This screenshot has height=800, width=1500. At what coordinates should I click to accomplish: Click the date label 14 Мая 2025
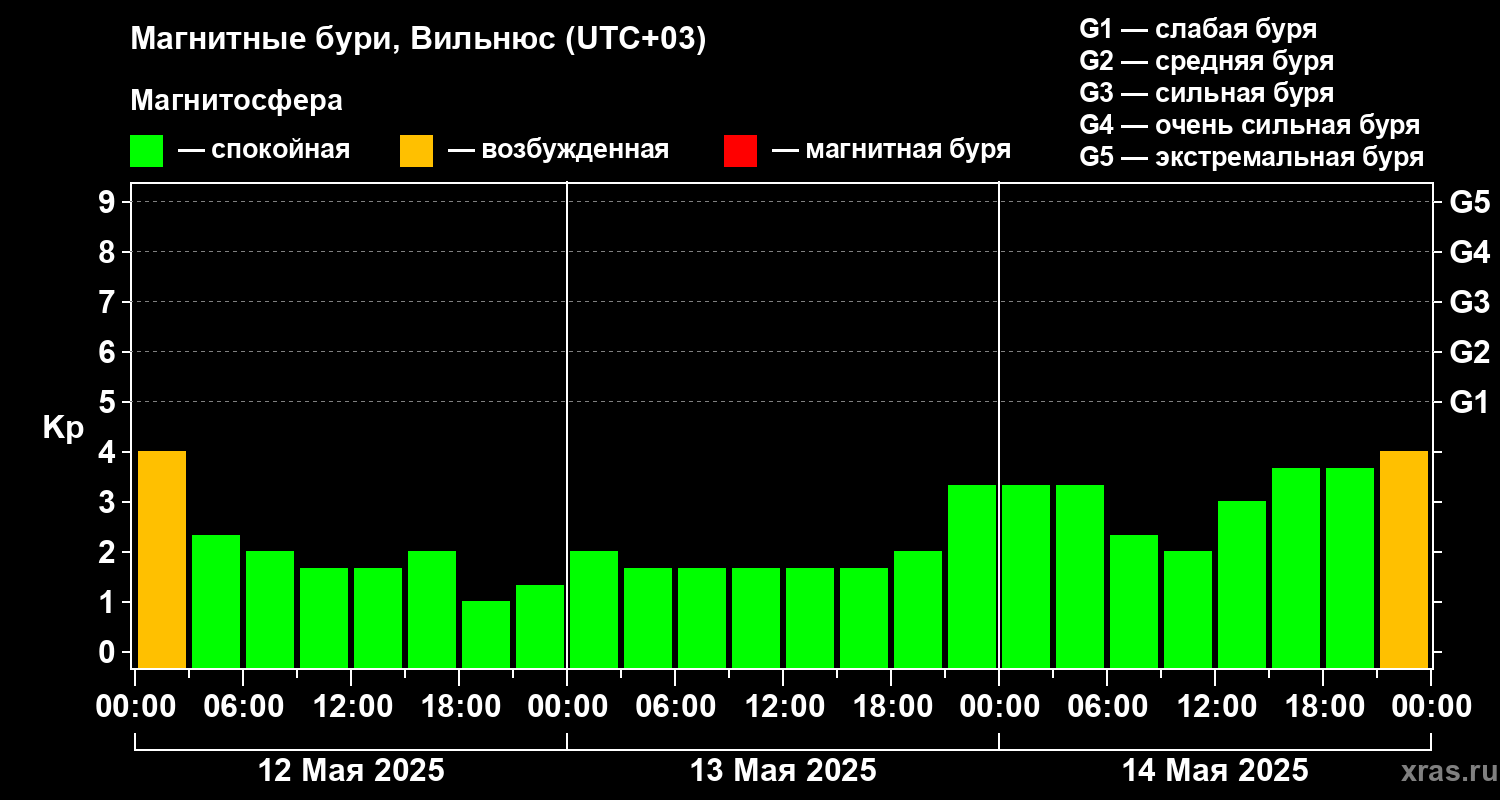[1215, 771]
